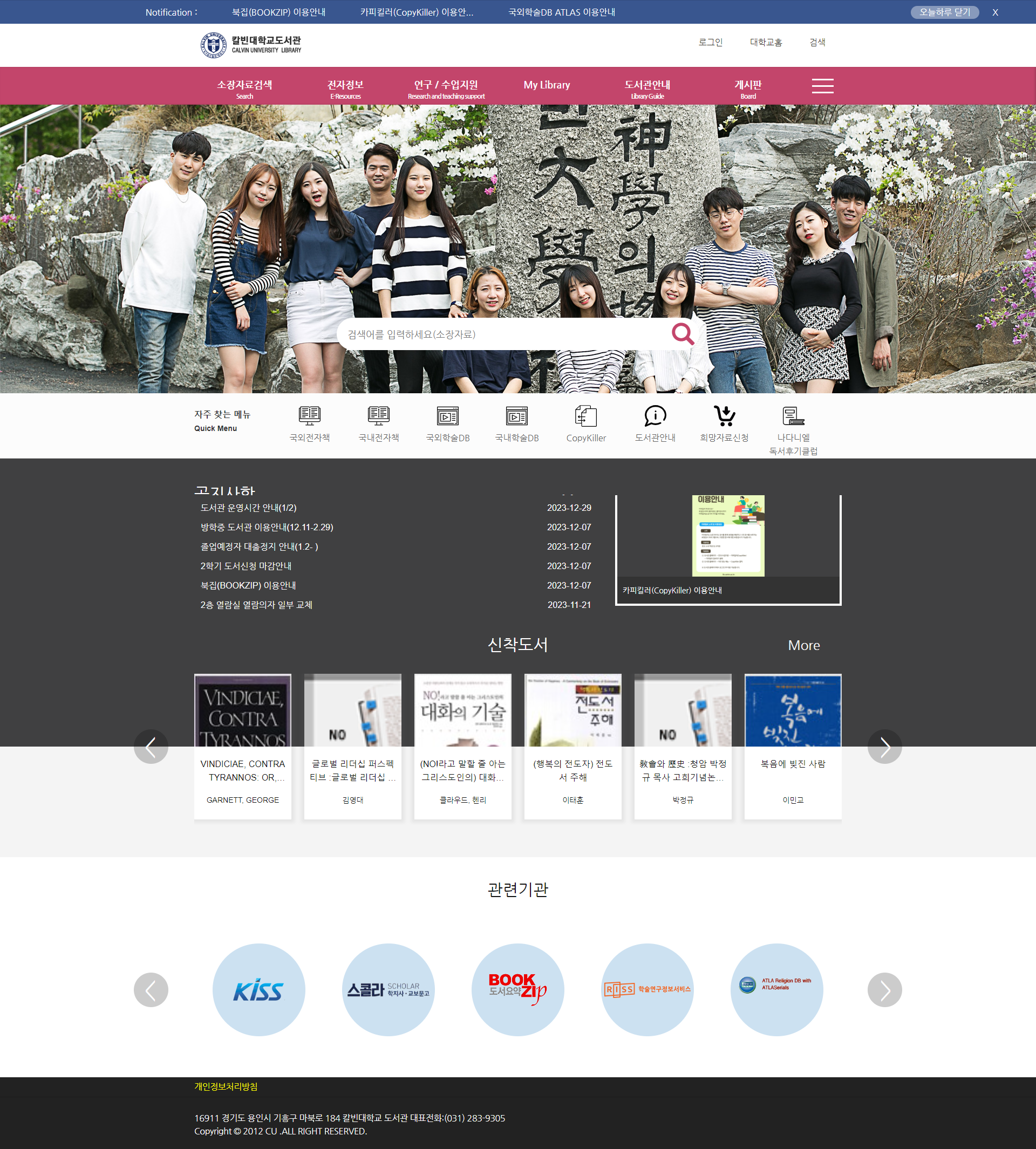The width and height of the screenshot is (1036, 1149).
Task: Open the 전자정보 E-Resources menu
Action: pos(345,88)
